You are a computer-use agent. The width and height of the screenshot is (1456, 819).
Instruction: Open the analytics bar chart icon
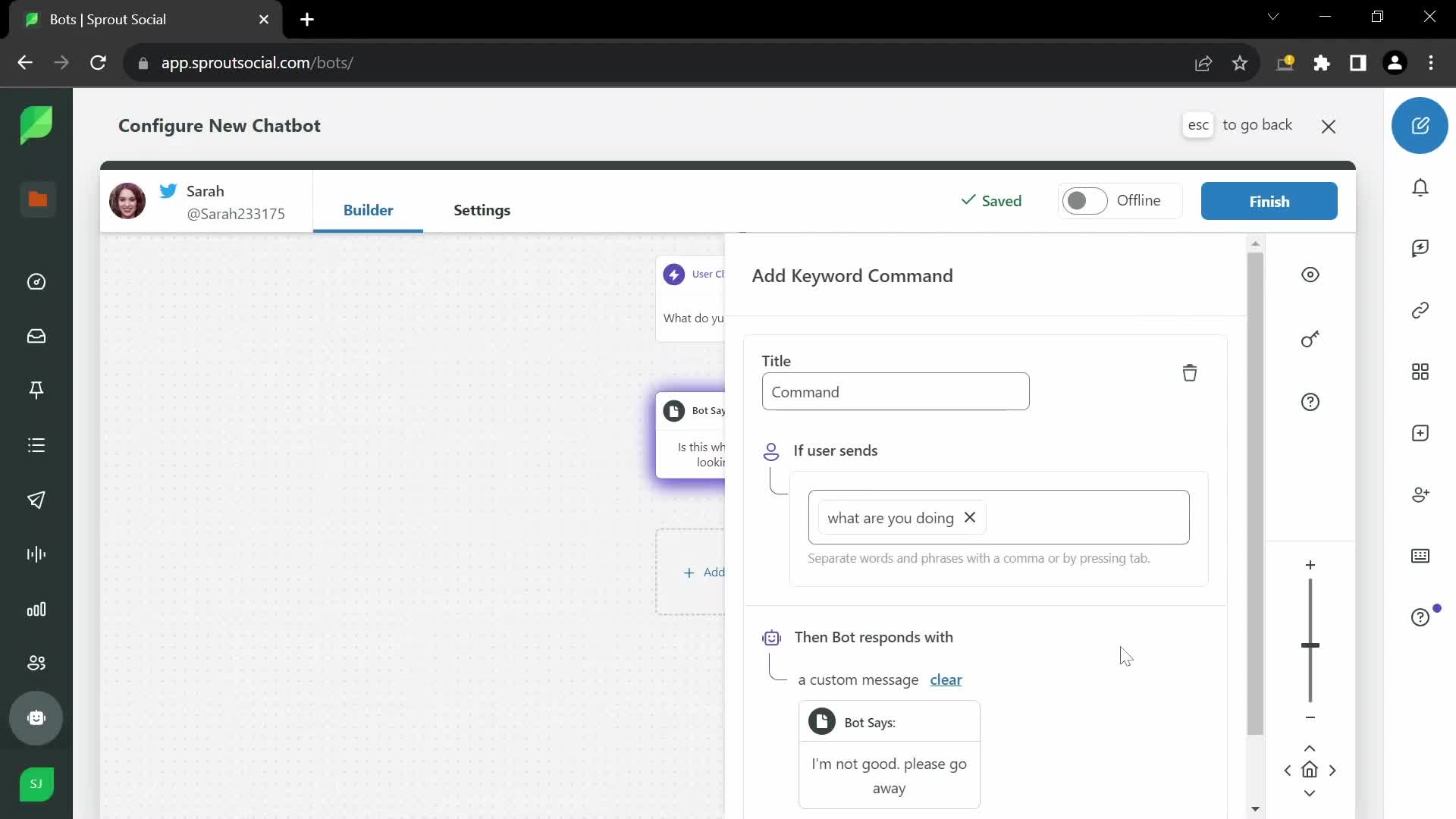tap(36, 609)
